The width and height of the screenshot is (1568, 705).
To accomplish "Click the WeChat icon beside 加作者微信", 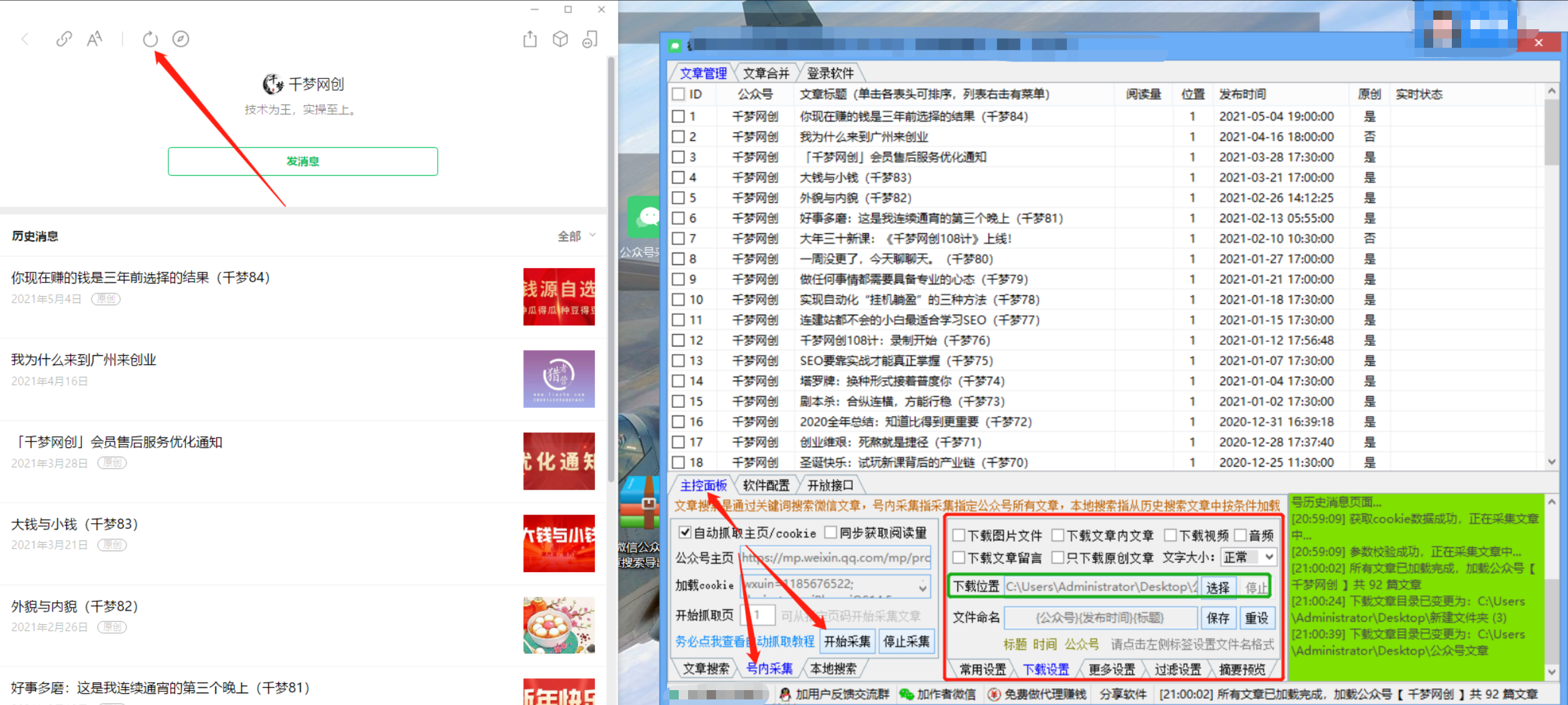I will pyautogui.click(x=907, y=694).
